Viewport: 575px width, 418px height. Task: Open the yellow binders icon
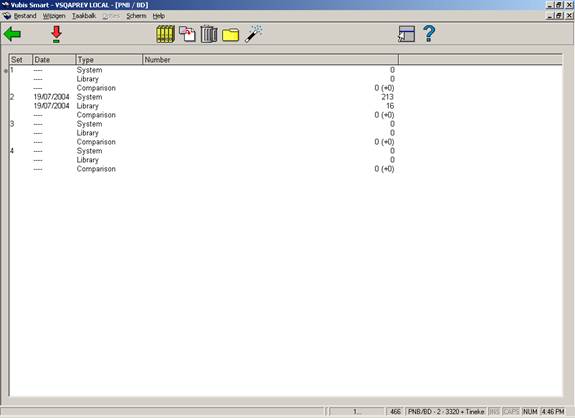[165, 34]
